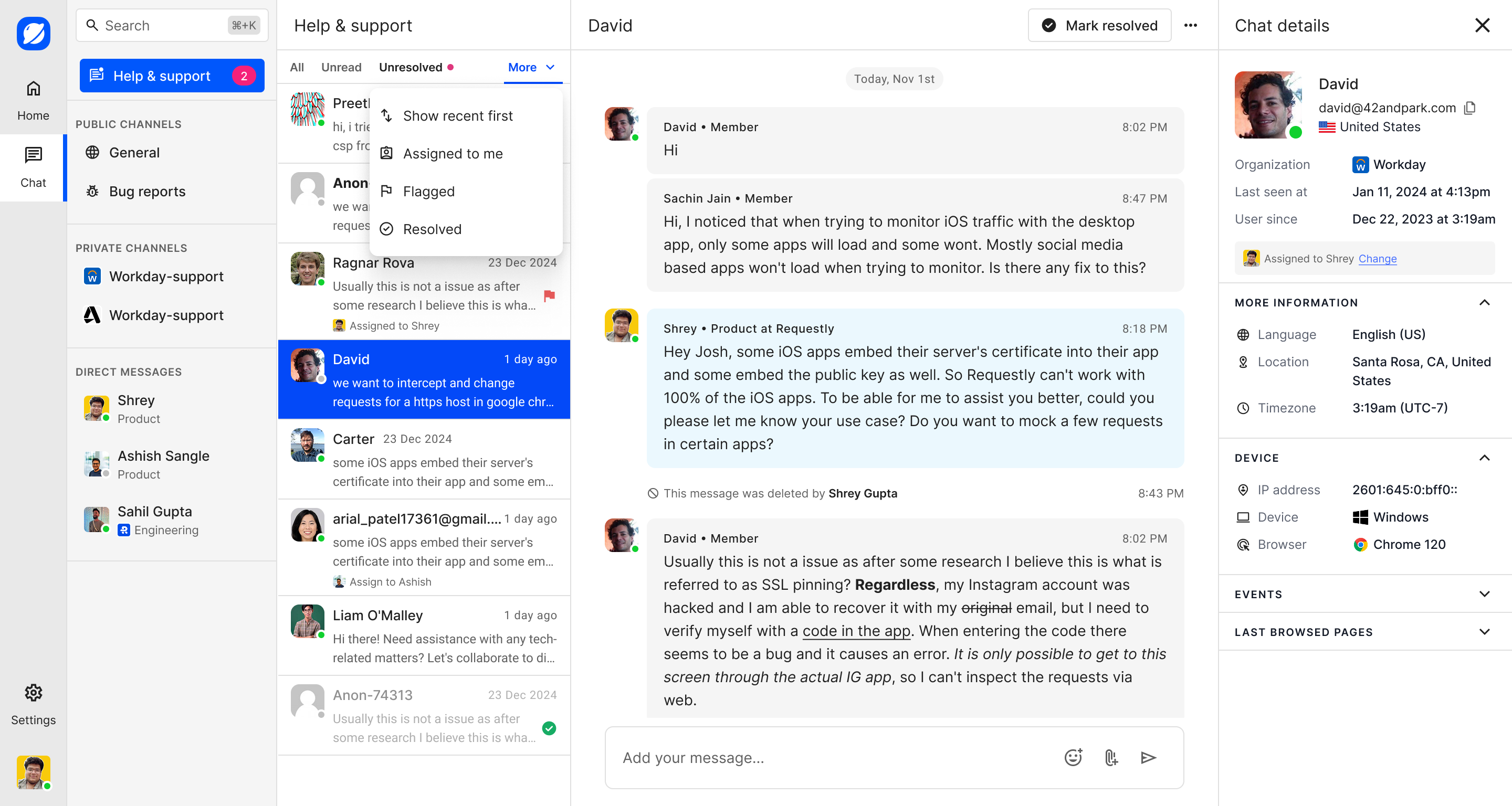Choose Assigned to me from the menu
1512x806 pixels.
[x=466, y=153]
